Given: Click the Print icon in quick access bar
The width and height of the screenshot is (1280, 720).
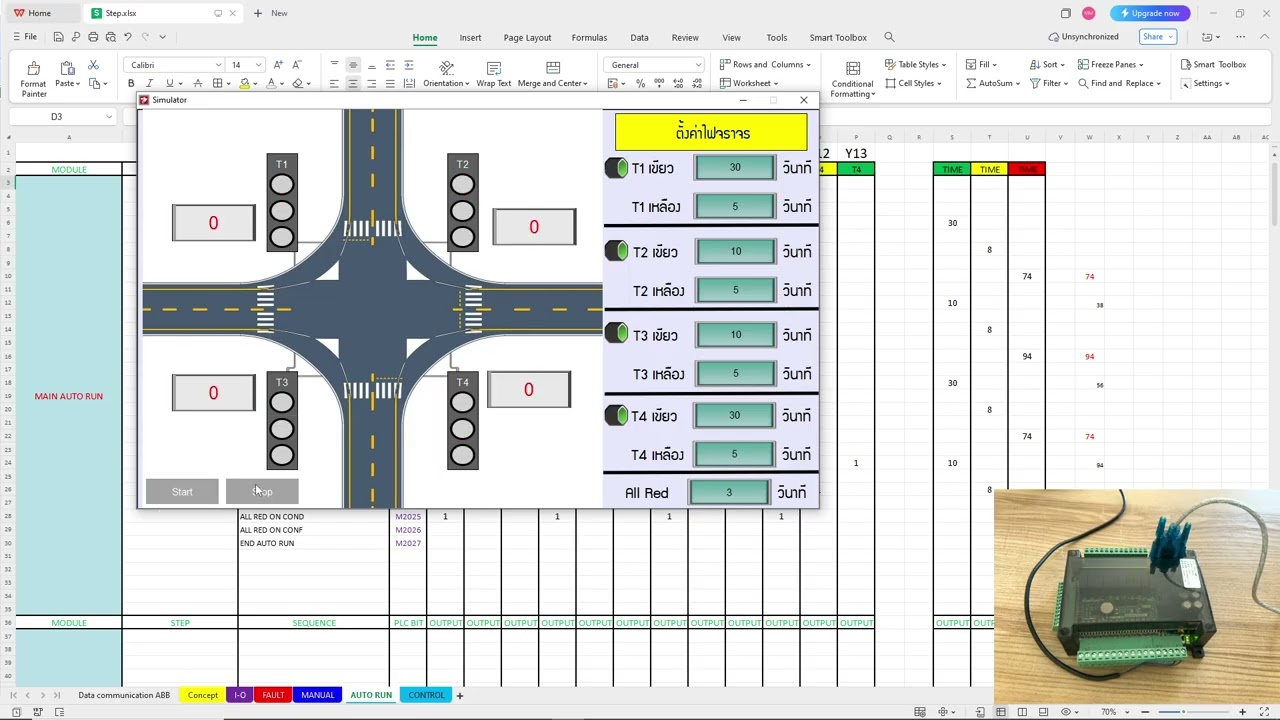Looking at the screenshot, I should pos(93,37).
